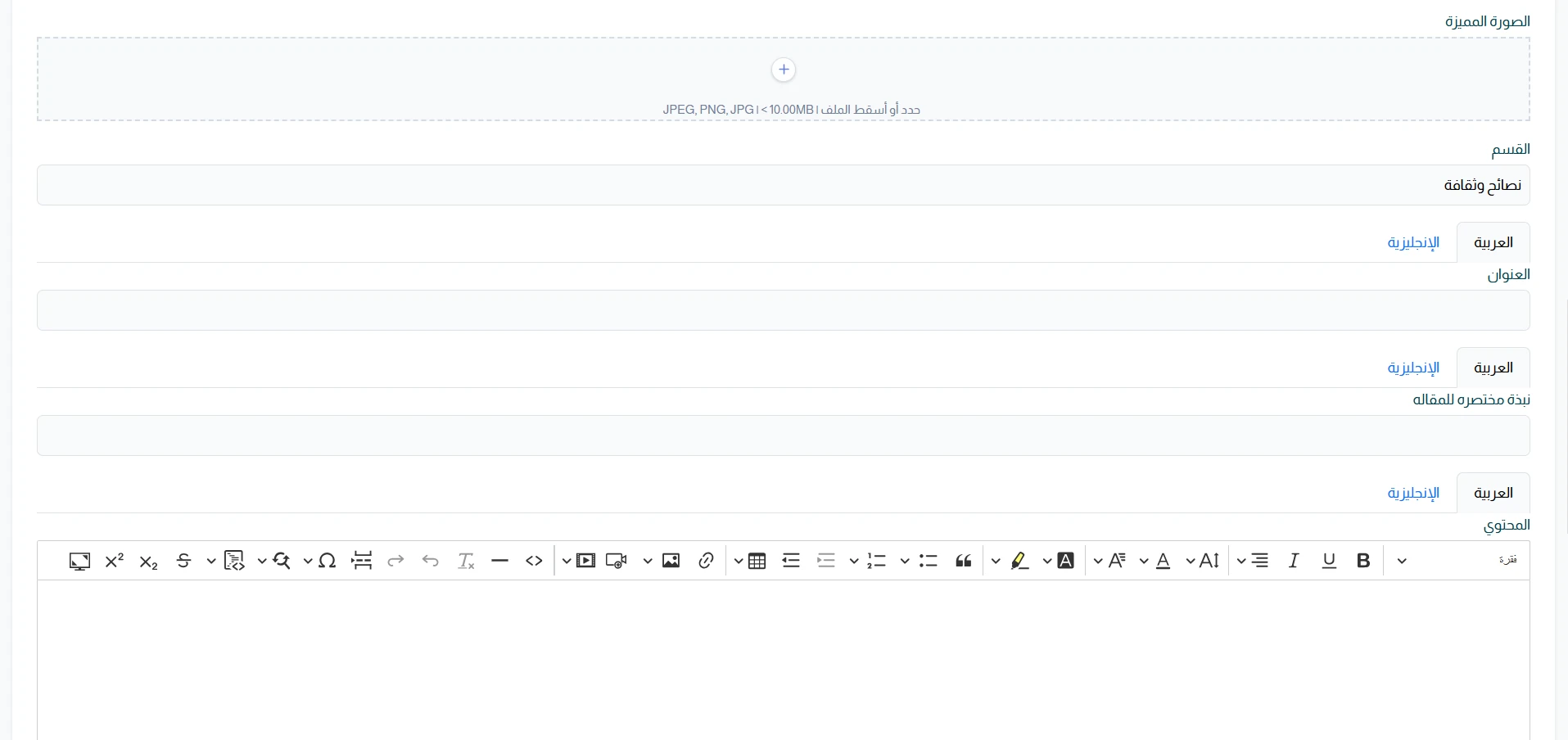The height and width of the screenshot is (740, 1568).
Task: Click the redo arrow icon
Action: click(x=396, y=561)
